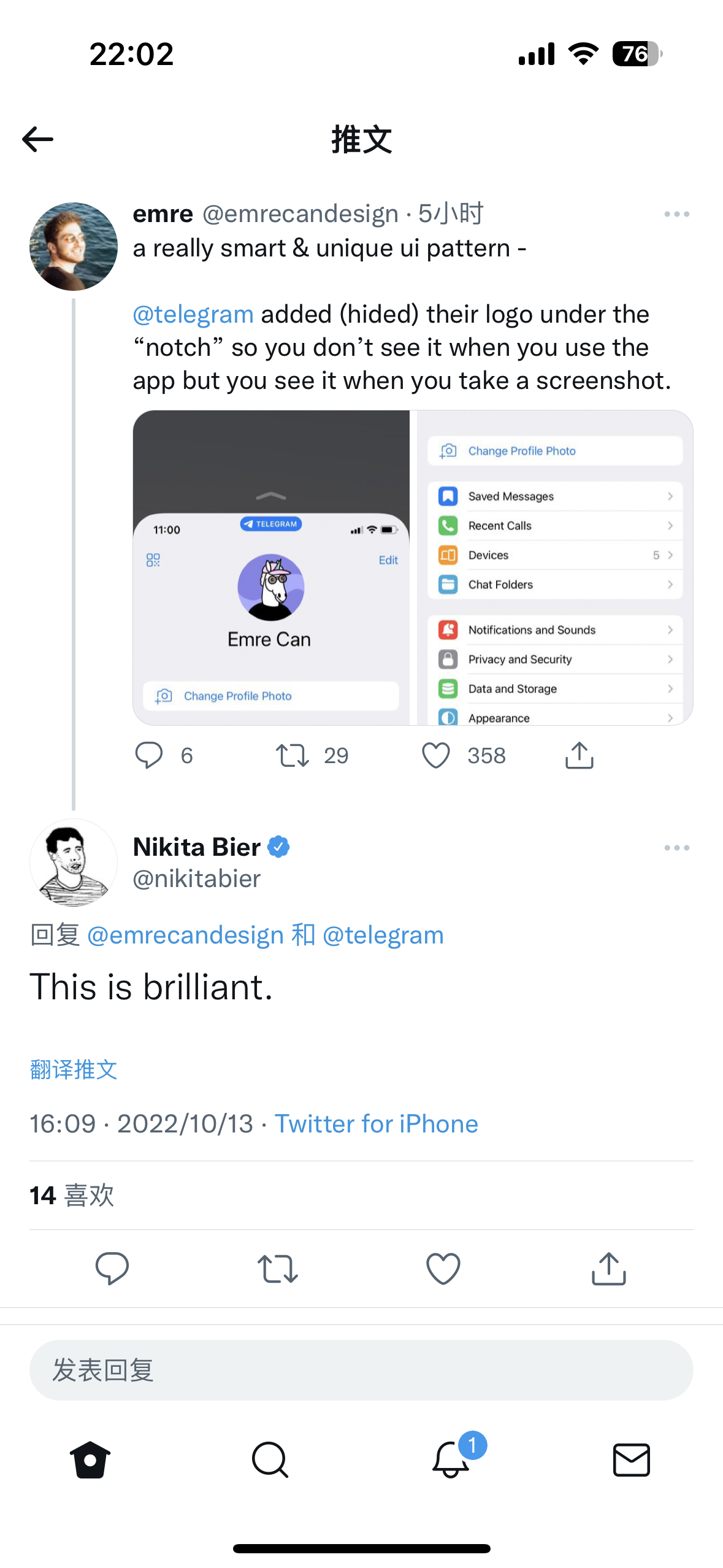
Task: Open more options on Nikita Bier's reply
Action: pos(676,848)
